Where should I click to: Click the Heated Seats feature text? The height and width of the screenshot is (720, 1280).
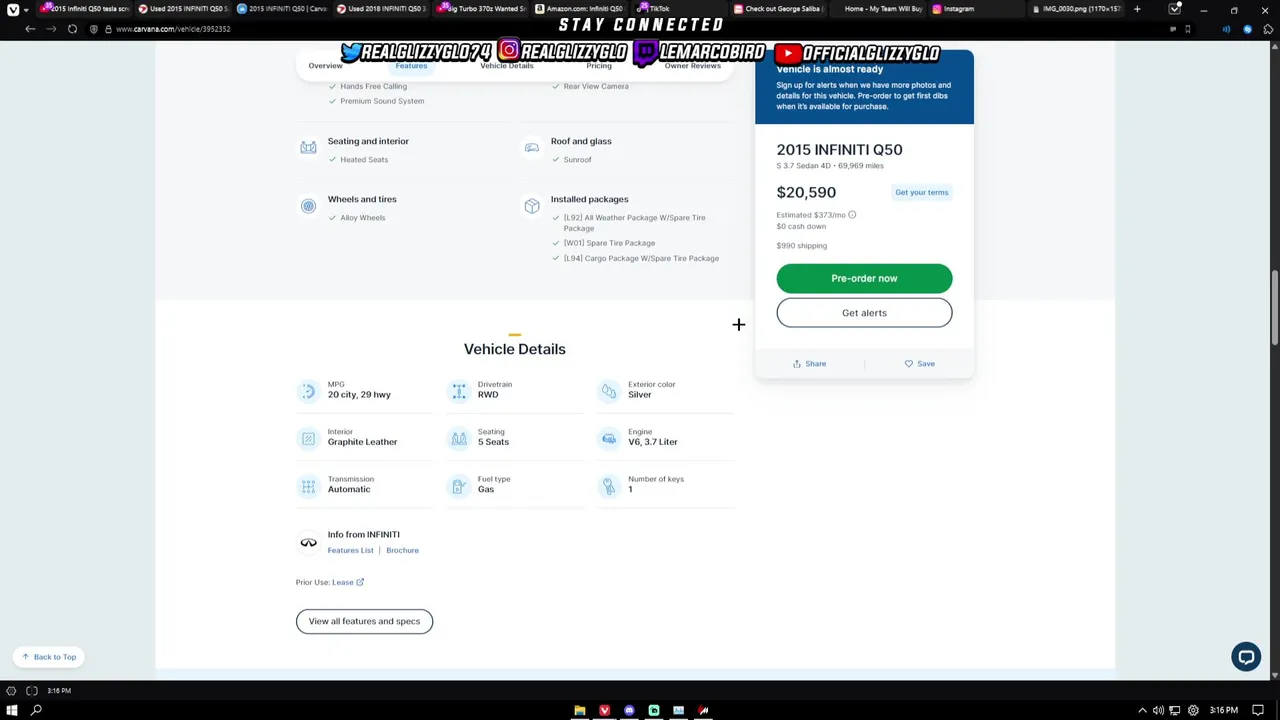pos(364,160)
